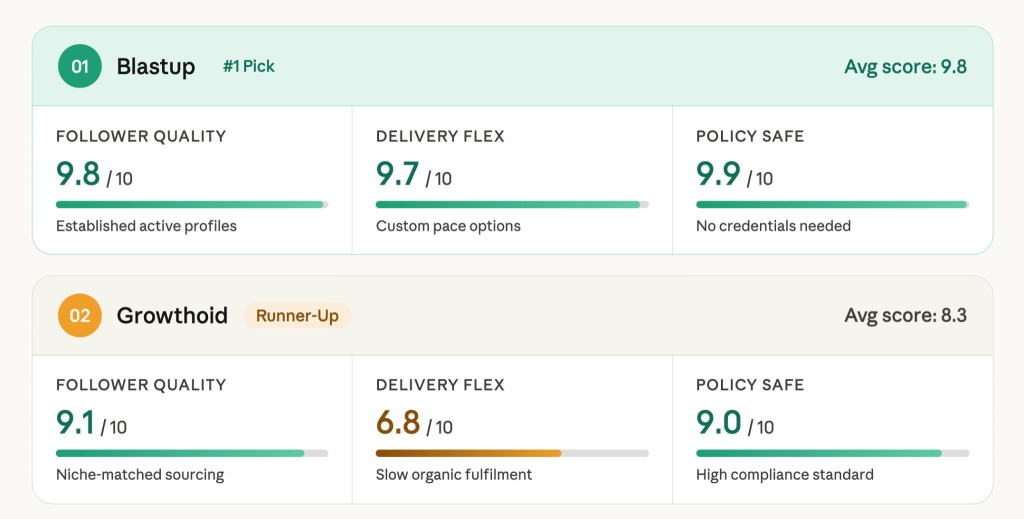Click the #1 Pick label

point(249,67)
